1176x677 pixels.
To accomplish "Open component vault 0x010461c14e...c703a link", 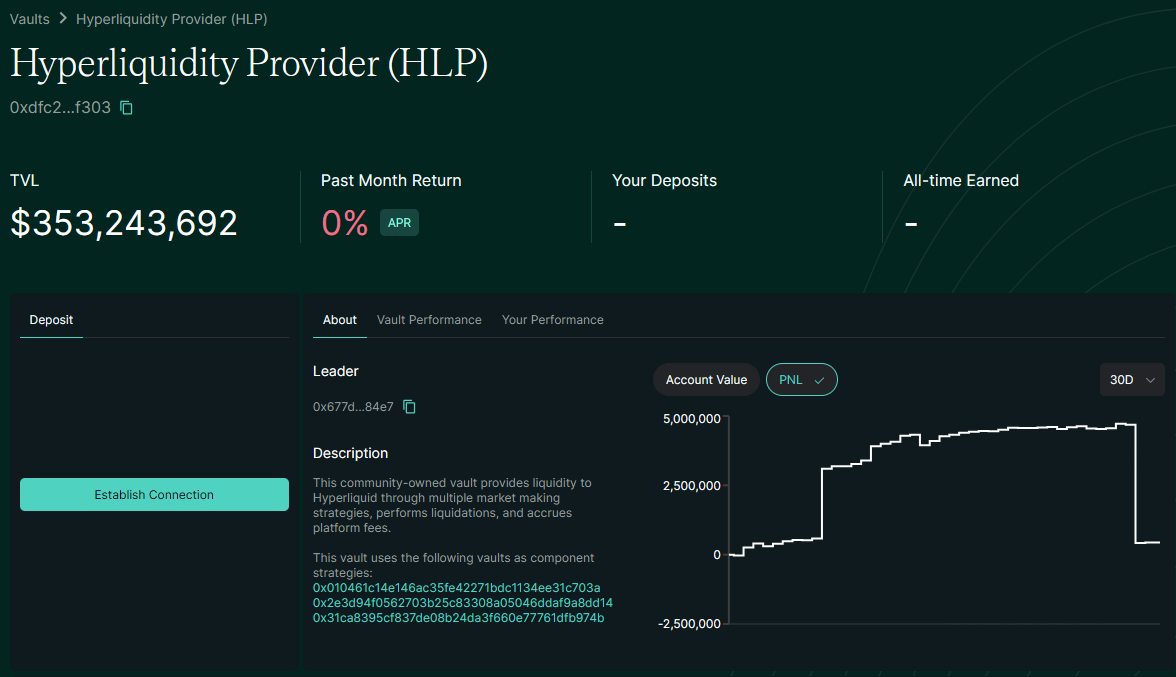I will click(x=457, y=588).
